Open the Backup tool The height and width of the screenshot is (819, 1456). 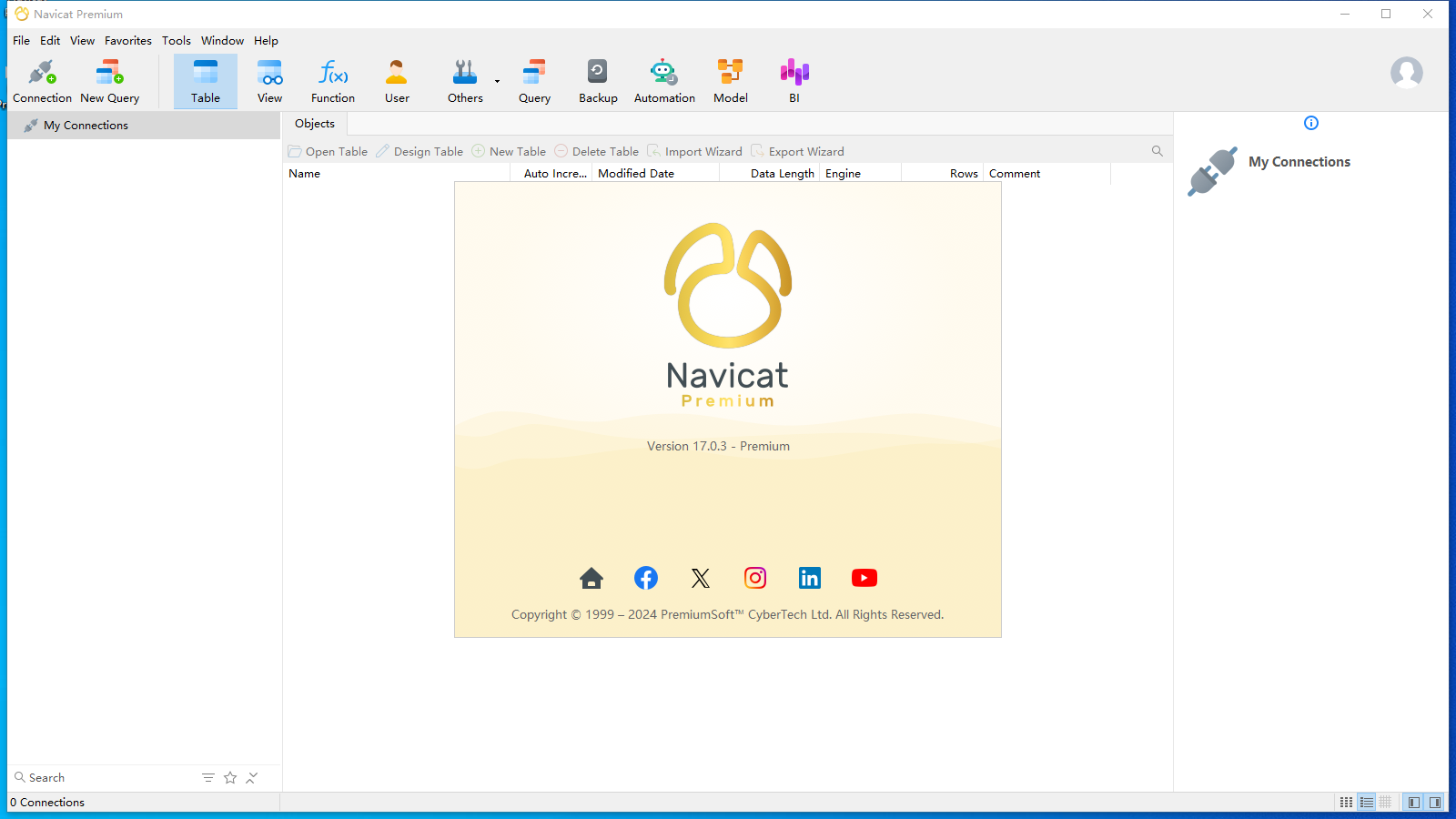[x=597, y=80]
